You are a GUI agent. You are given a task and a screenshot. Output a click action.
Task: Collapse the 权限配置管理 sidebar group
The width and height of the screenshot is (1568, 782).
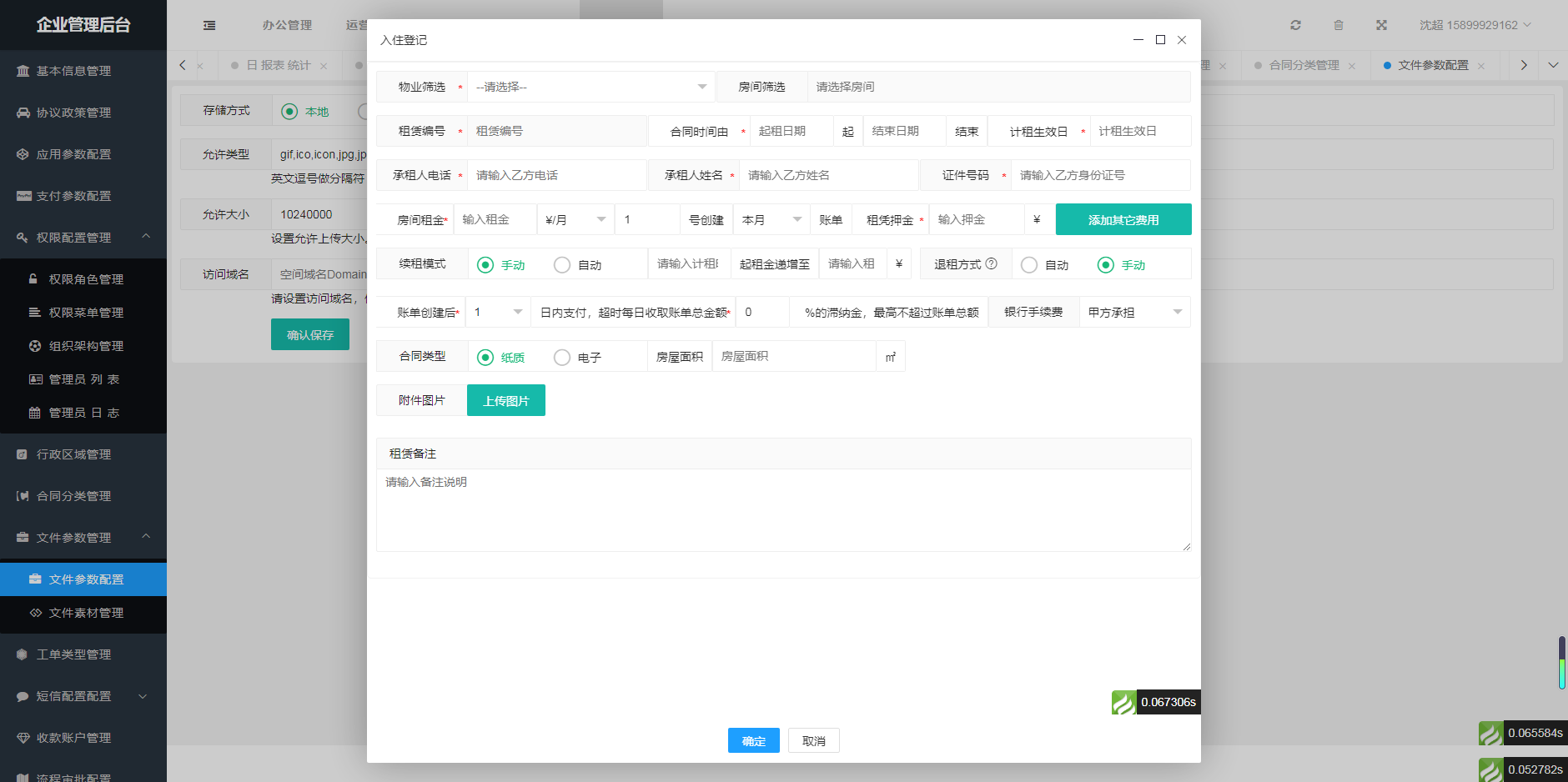point(83,238)
